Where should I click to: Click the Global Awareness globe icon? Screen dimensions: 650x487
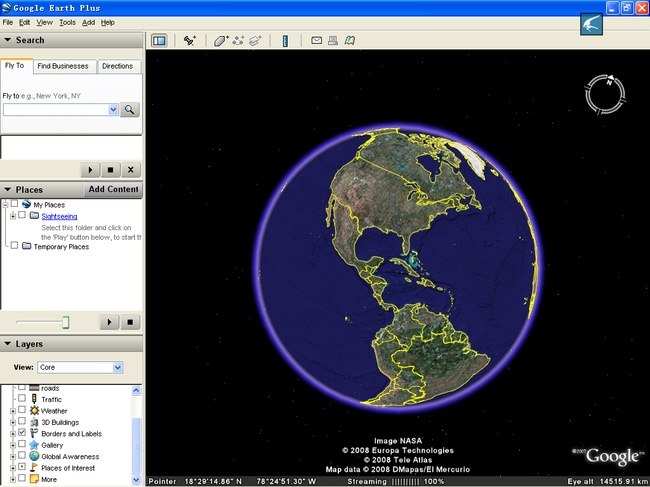click(34, 456)
